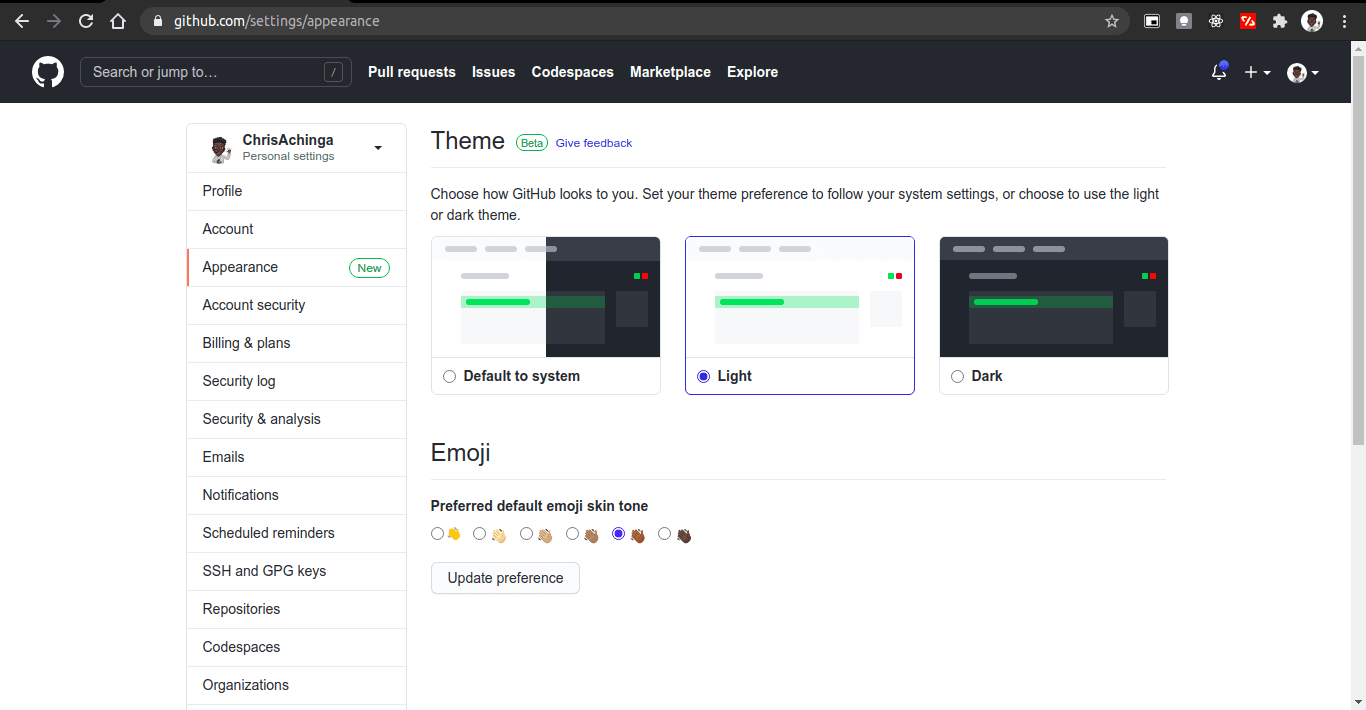Open Account security settings
Image resolution: width=1366 pixels, height=710 pixels.
(297, 305)
